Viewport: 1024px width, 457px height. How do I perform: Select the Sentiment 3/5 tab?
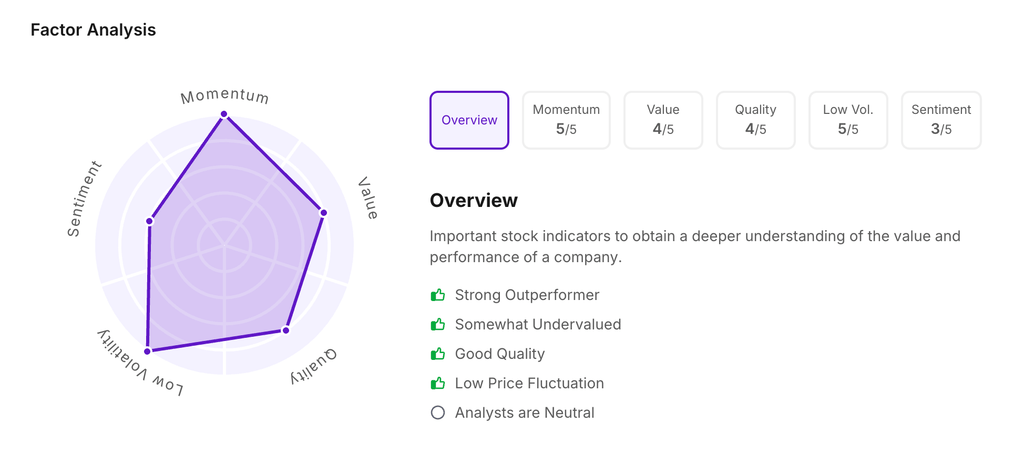click(x=941, y=120)
